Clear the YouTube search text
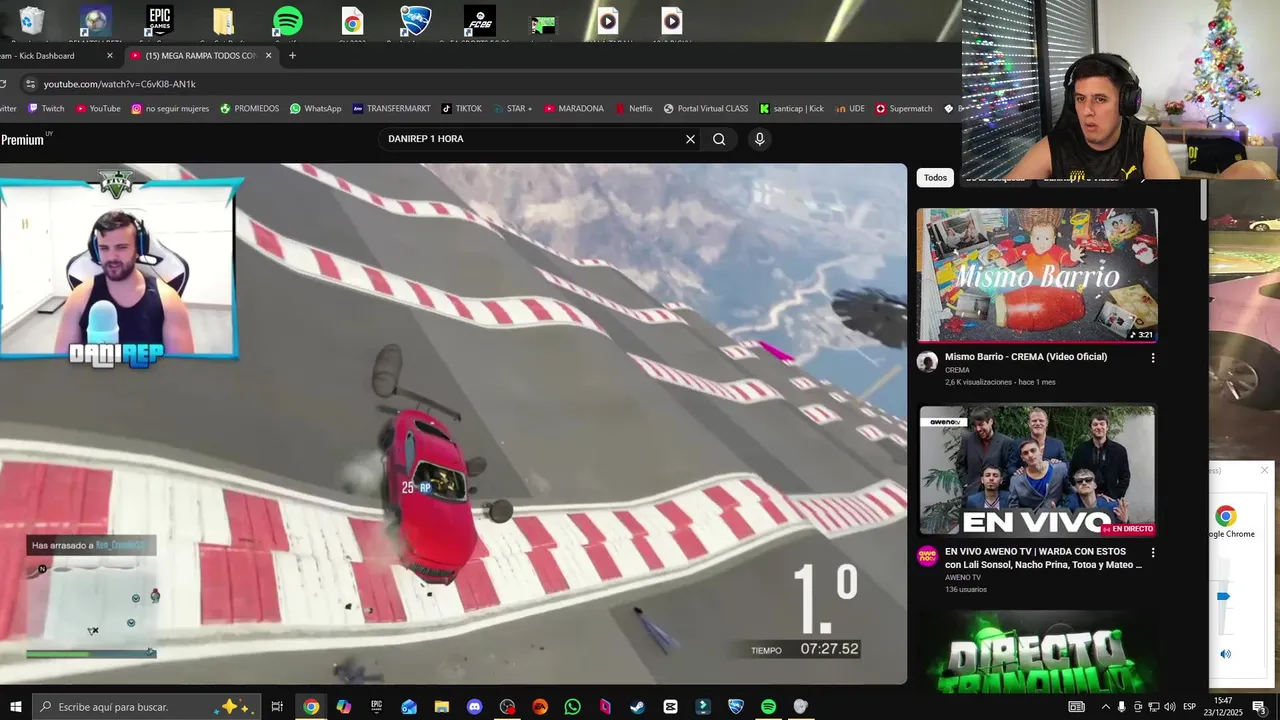This screenshot has width=1280, height=720. [690, 139]
